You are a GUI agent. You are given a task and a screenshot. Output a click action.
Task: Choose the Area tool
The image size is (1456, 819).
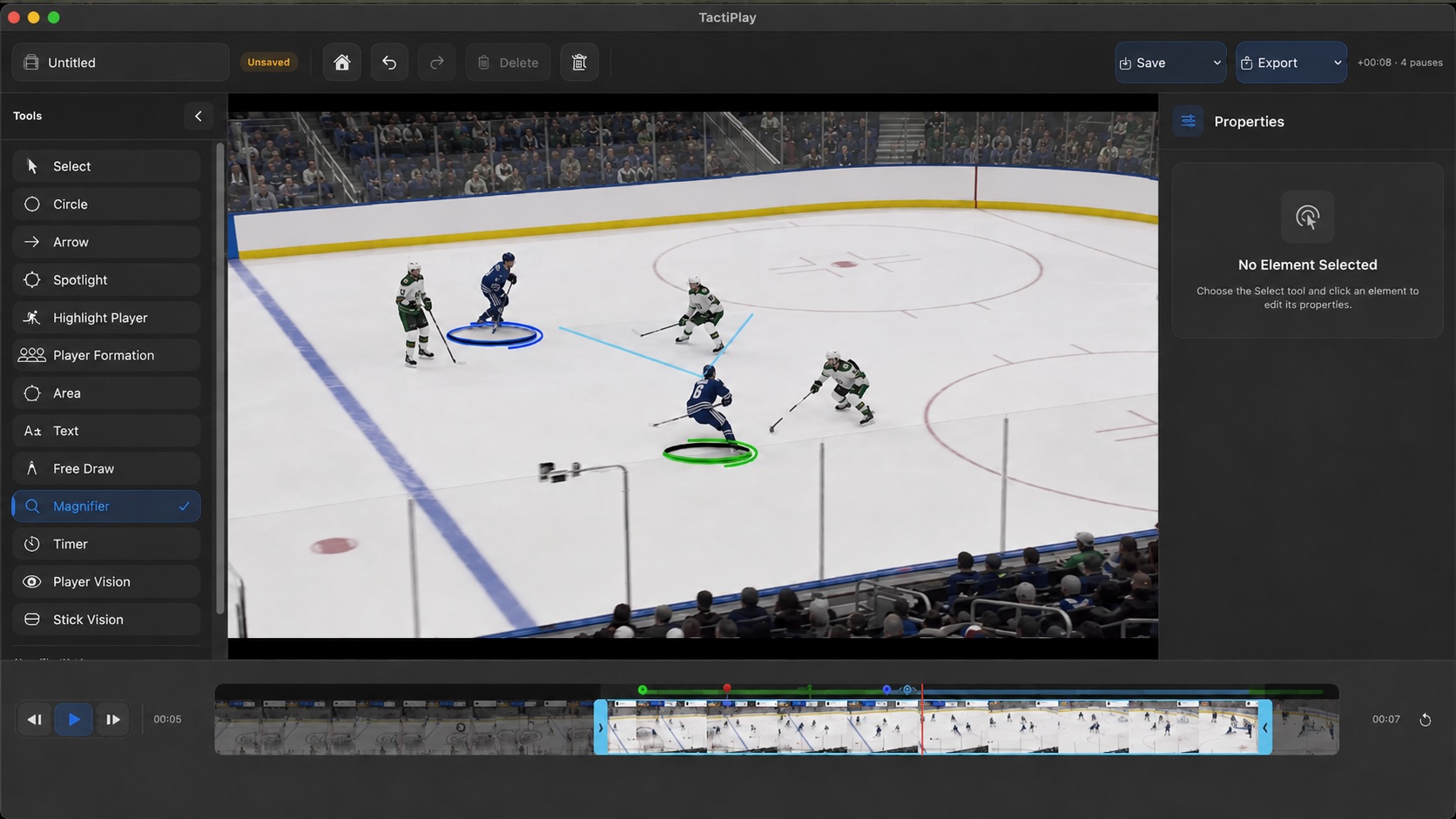coord(106,393)
